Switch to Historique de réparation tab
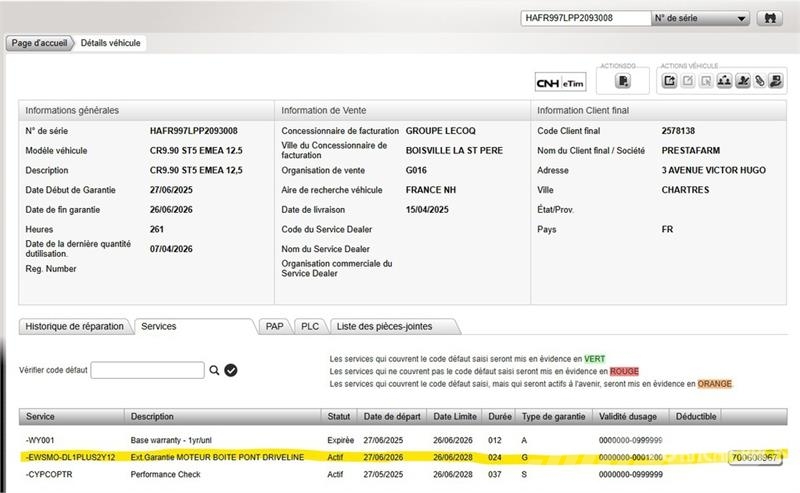 coord(75,326)
